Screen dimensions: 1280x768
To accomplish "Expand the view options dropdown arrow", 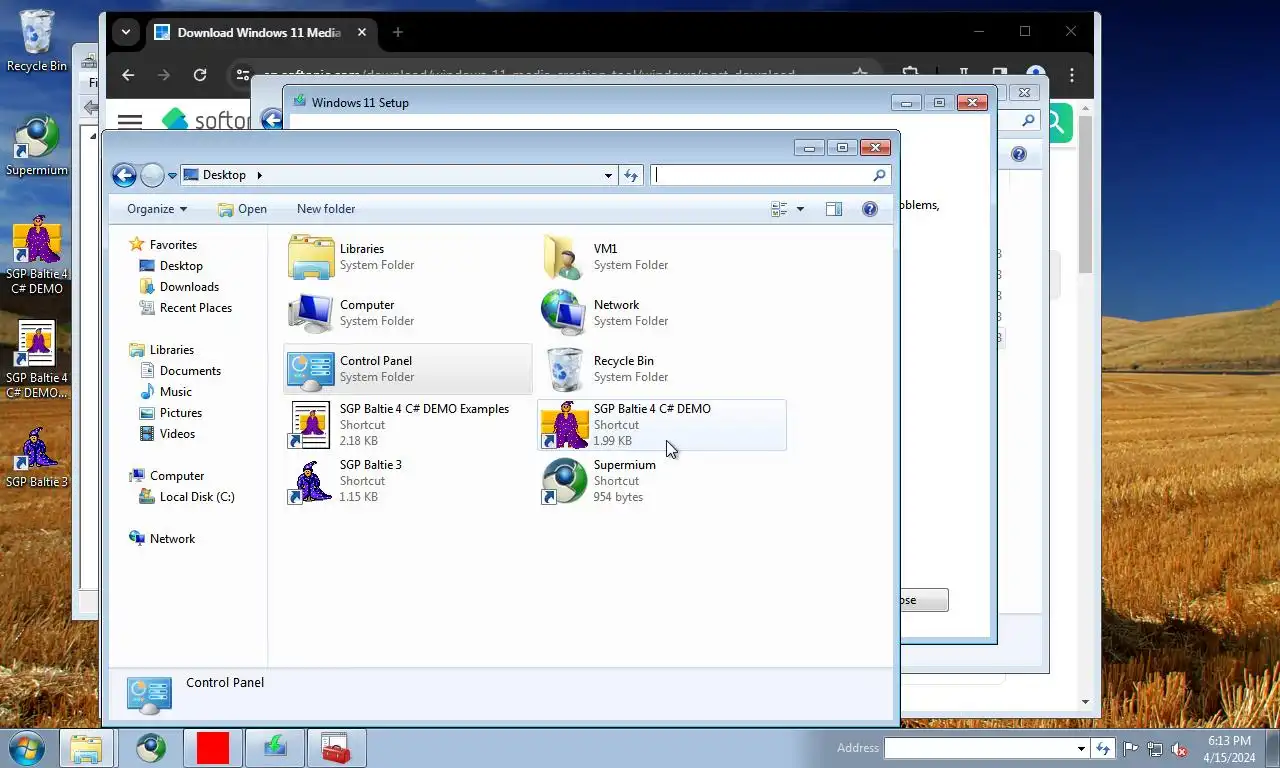I will tap(800, 209).
